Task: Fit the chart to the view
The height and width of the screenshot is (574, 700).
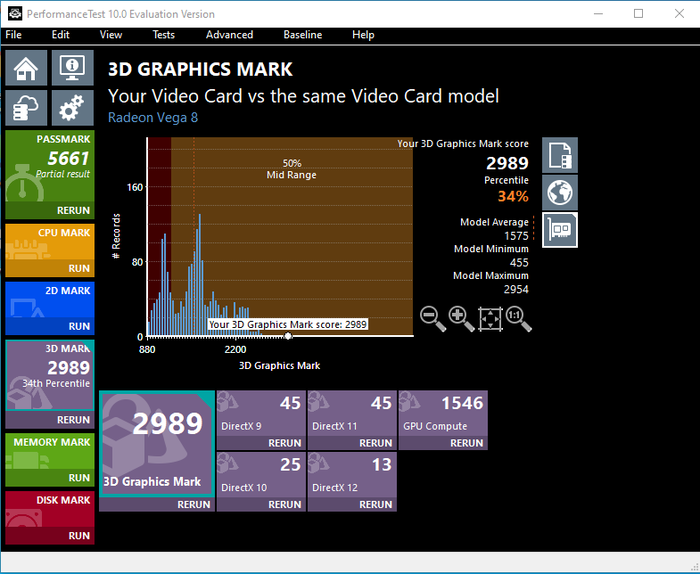Action: (x=490, y=319)
